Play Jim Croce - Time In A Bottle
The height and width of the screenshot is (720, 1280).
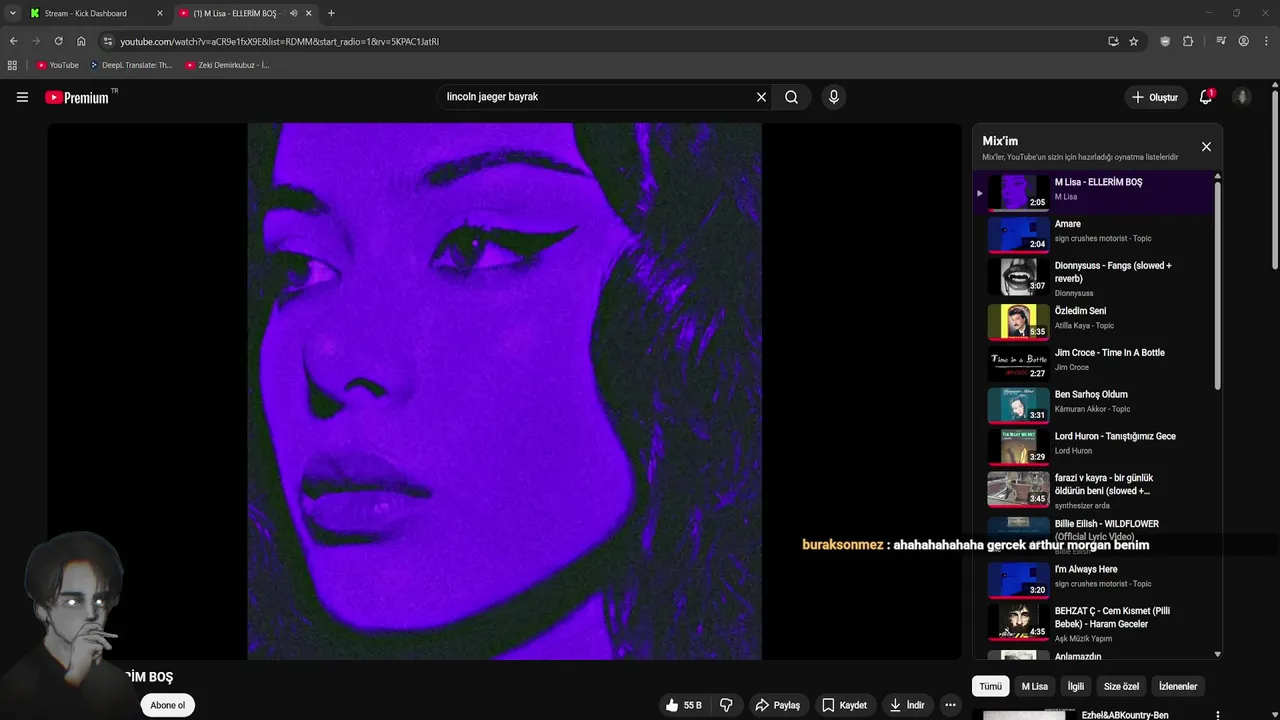pyautogui.click(x=1096, y=363)
